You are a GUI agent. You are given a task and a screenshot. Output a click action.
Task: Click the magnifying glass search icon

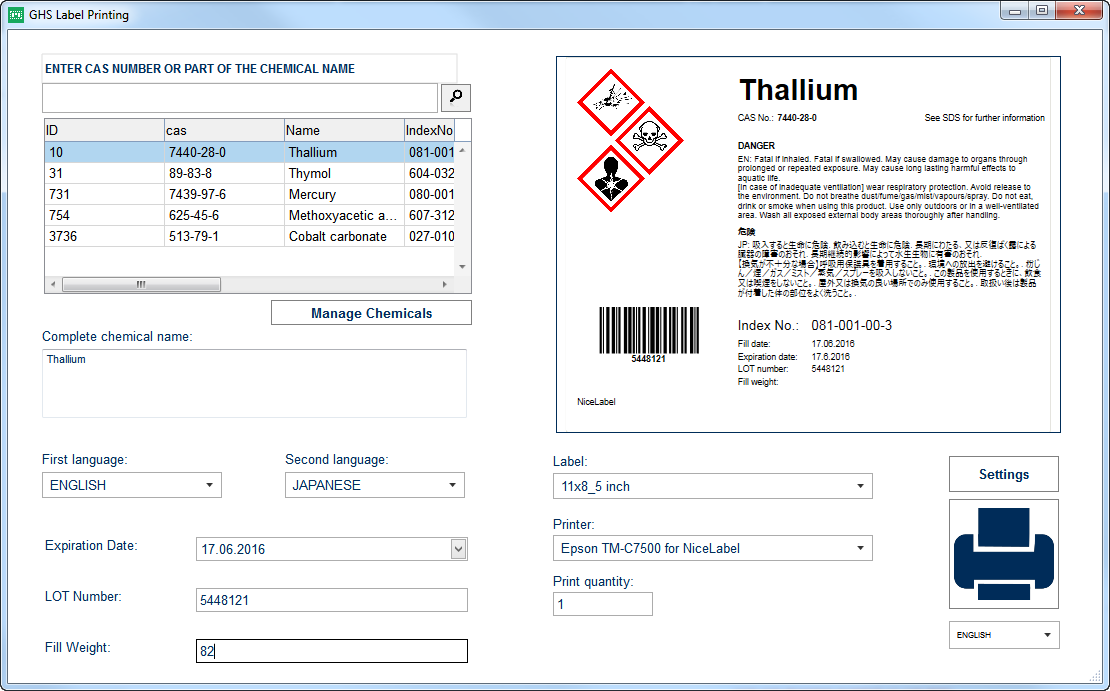click(x=455, y=97)
